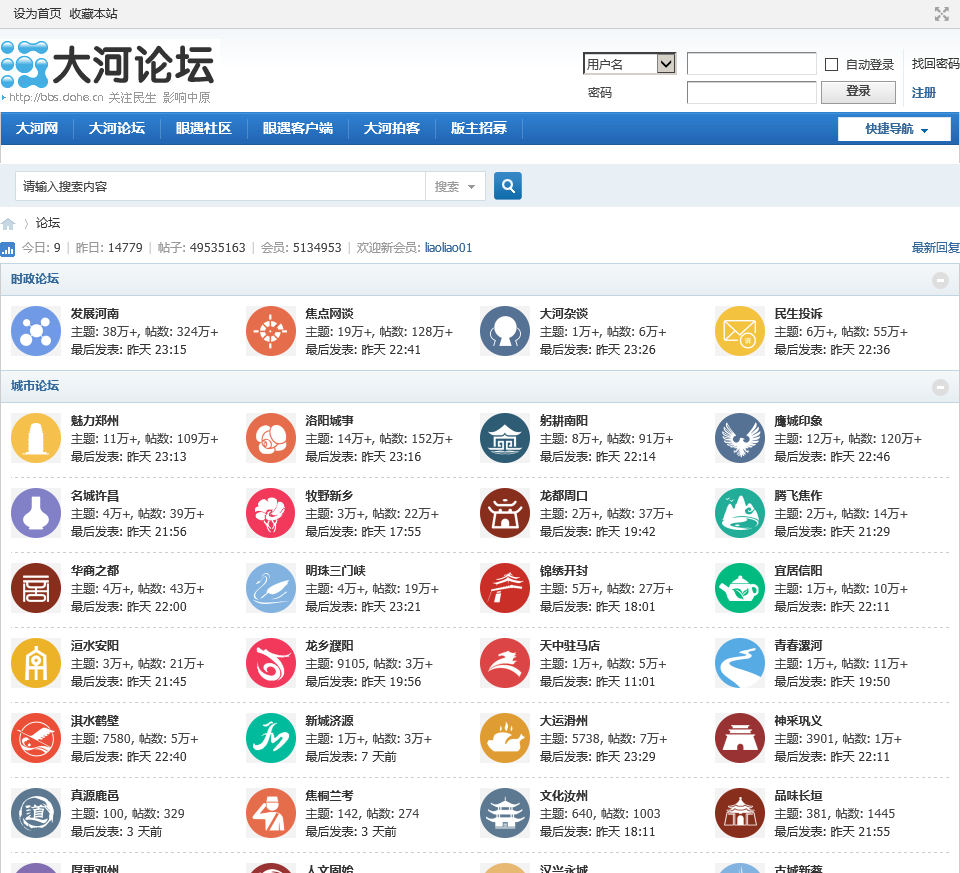The image size is (960, 873).
Task: Open the 快捷导航 dropdown
Action: click(x=894, y=129)
